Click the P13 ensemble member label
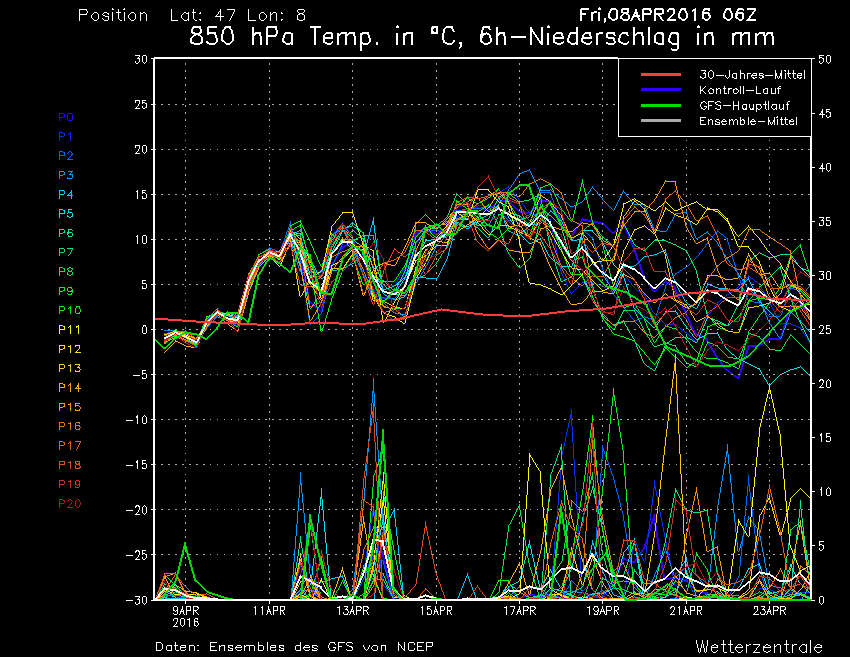This screenshot has height=657, width=850. 69,369
